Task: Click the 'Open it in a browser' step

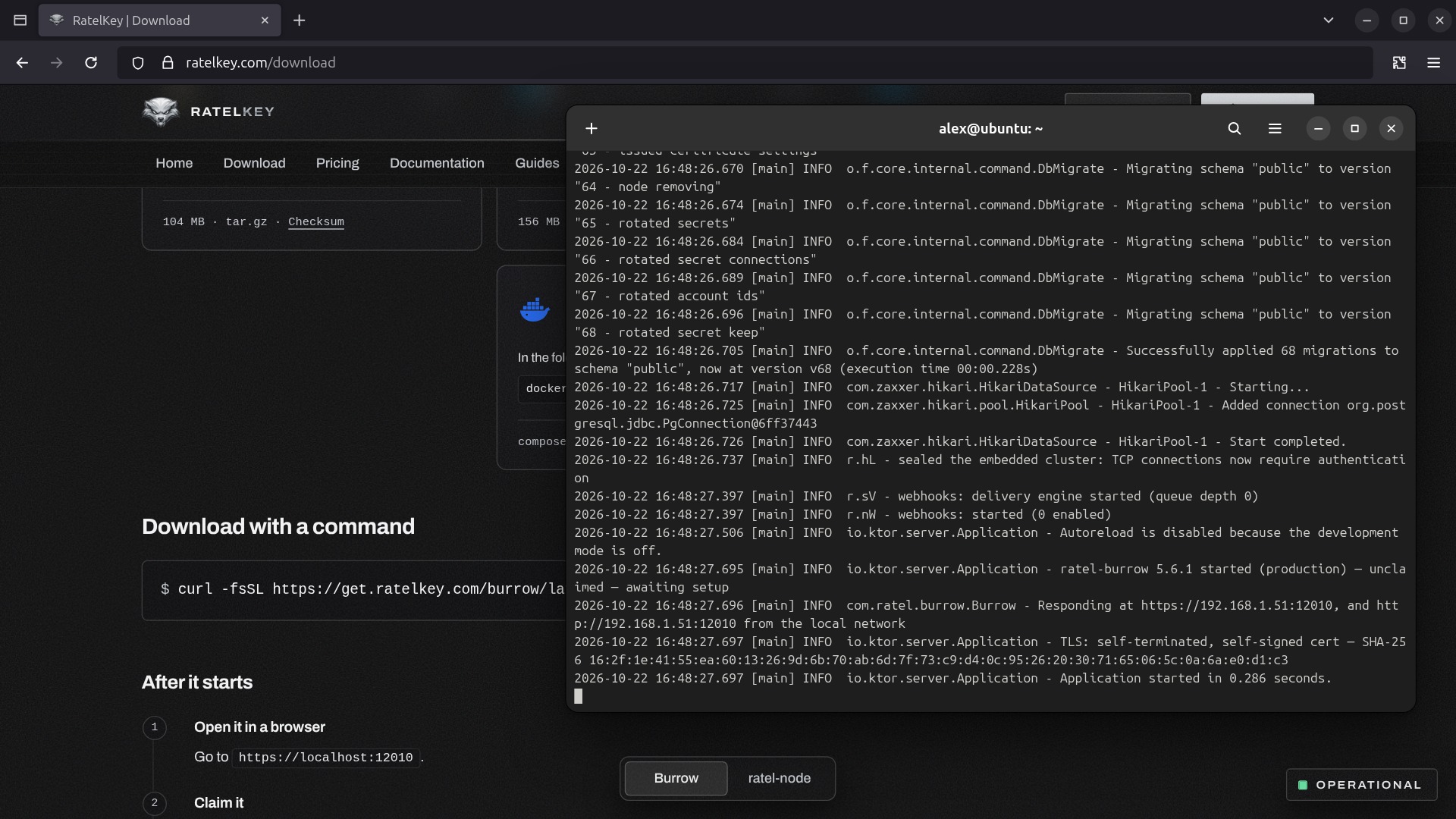Action: [259, 727]
